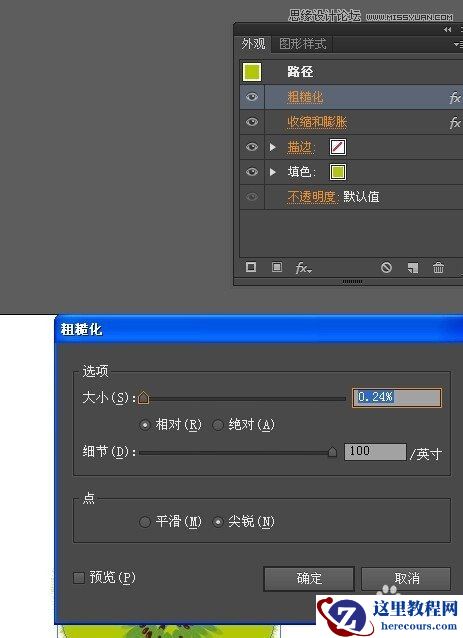463x638 pixels.
Task: Switch to the 外观 tab
Action: coord(253,44)
